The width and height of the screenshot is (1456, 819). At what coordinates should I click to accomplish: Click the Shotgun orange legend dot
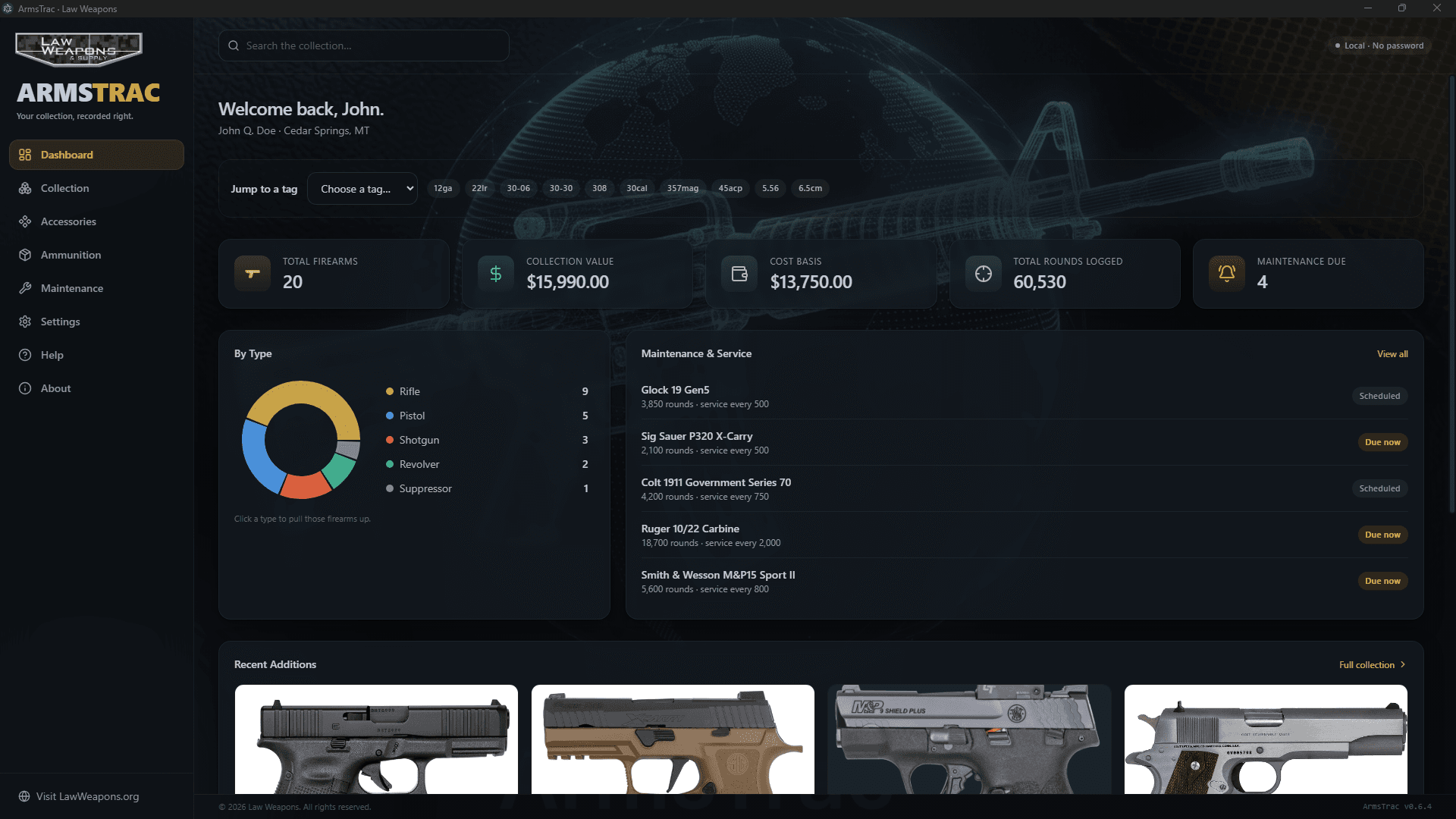click(x=390, y=440)
